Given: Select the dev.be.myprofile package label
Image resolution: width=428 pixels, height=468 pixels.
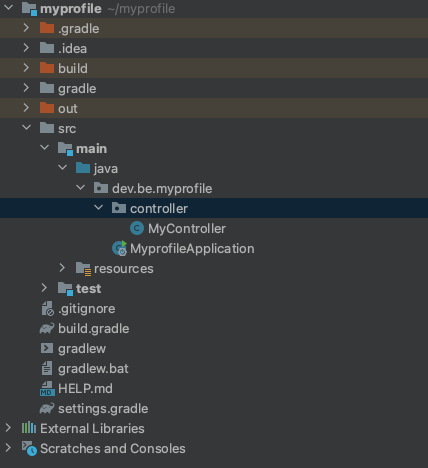Looking at the screenshot, I should coord(162,189).
